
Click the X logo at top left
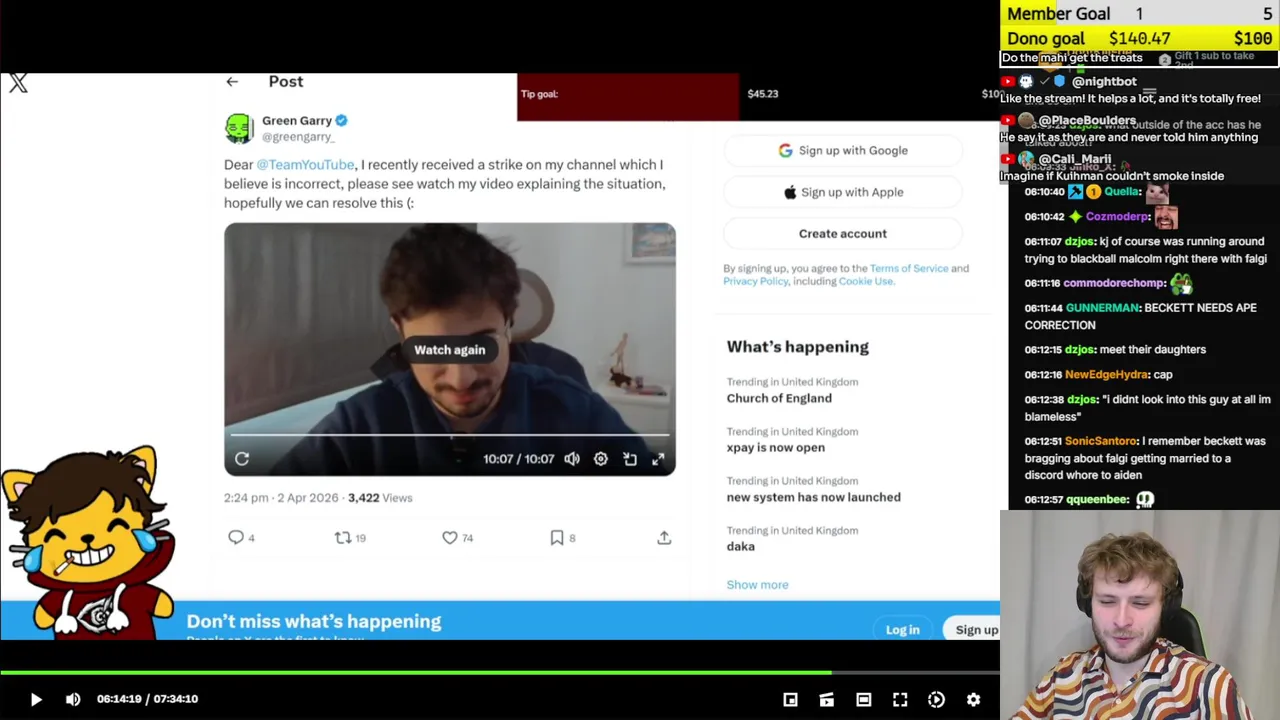18,83
